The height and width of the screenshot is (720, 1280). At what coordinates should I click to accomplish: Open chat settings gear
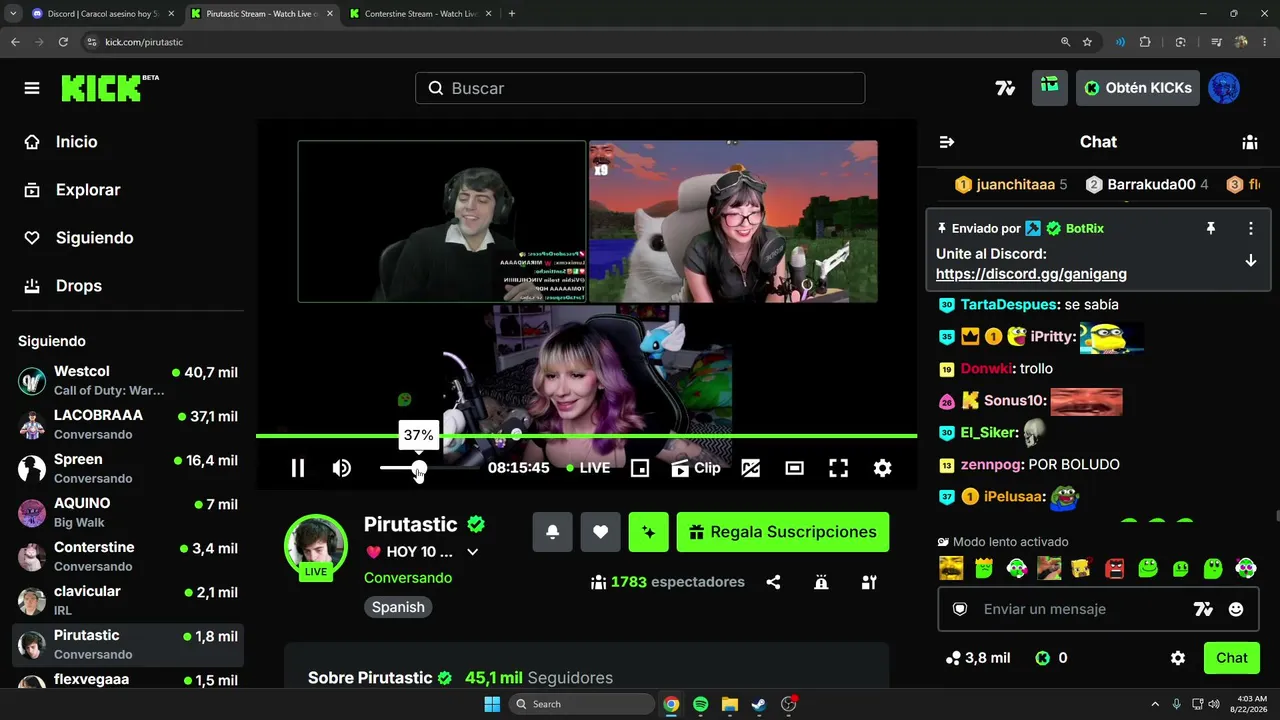pos(1178,658)
